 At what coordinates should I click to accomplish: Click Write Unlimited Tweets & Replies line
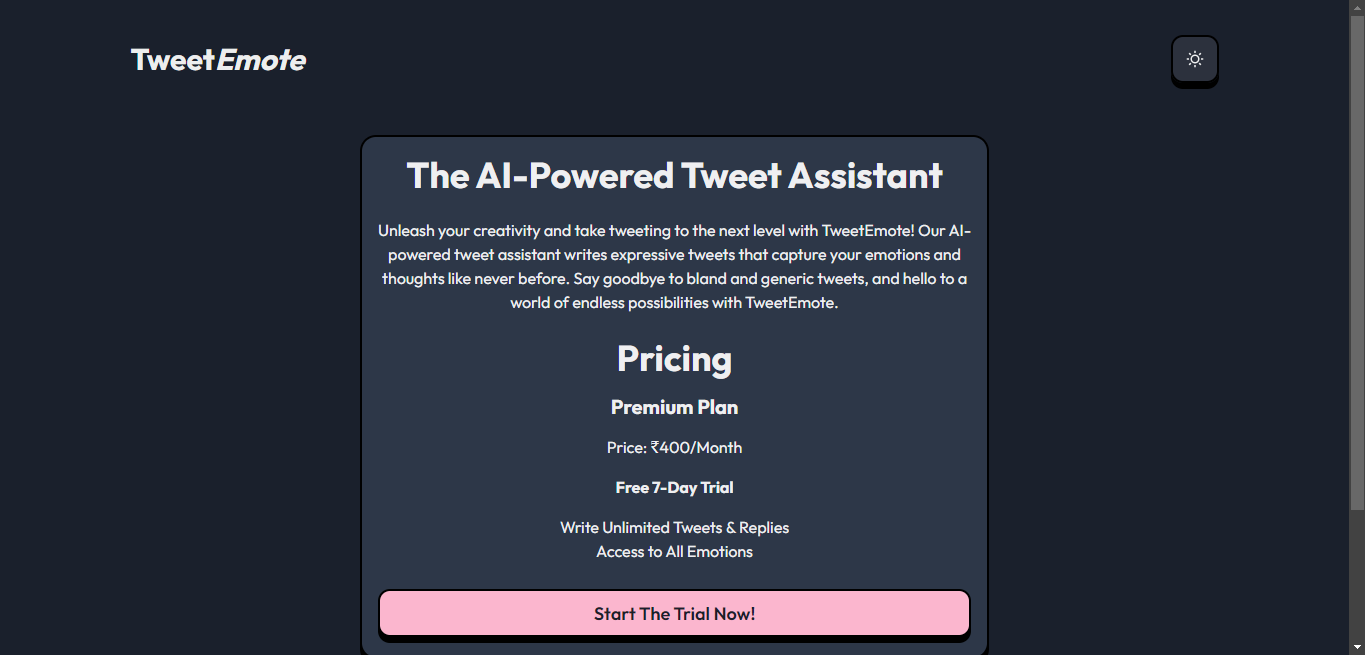tap(674, 527)
